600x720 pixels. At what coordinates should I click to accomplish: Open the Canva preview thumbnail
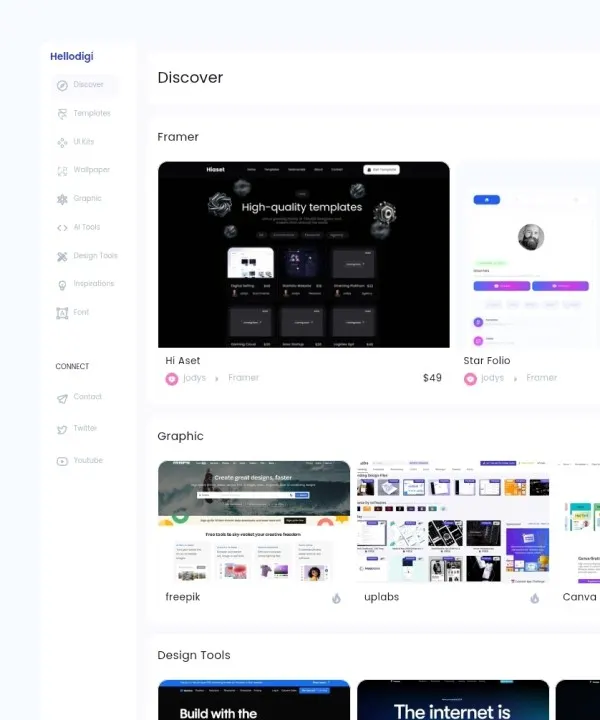pyautogui.click(x=578, y=522)
